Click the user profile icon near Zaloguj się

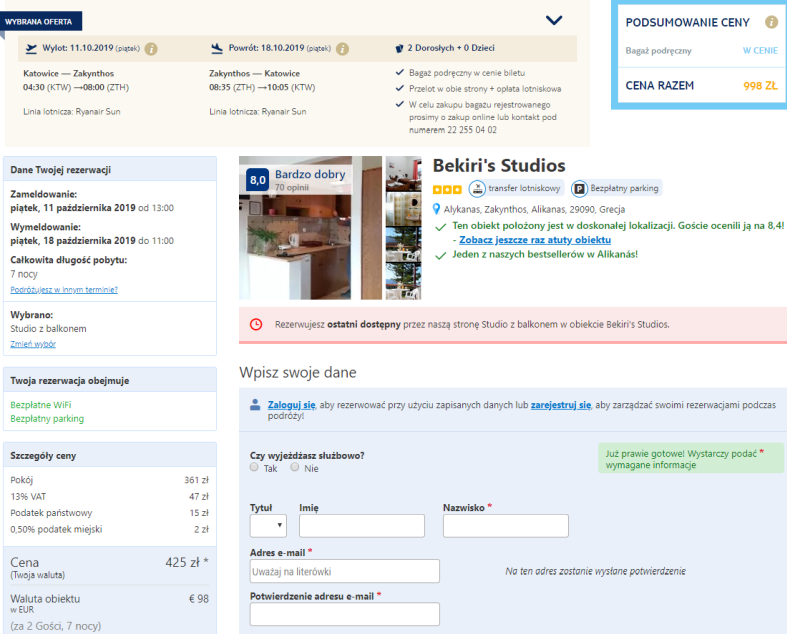255,405
